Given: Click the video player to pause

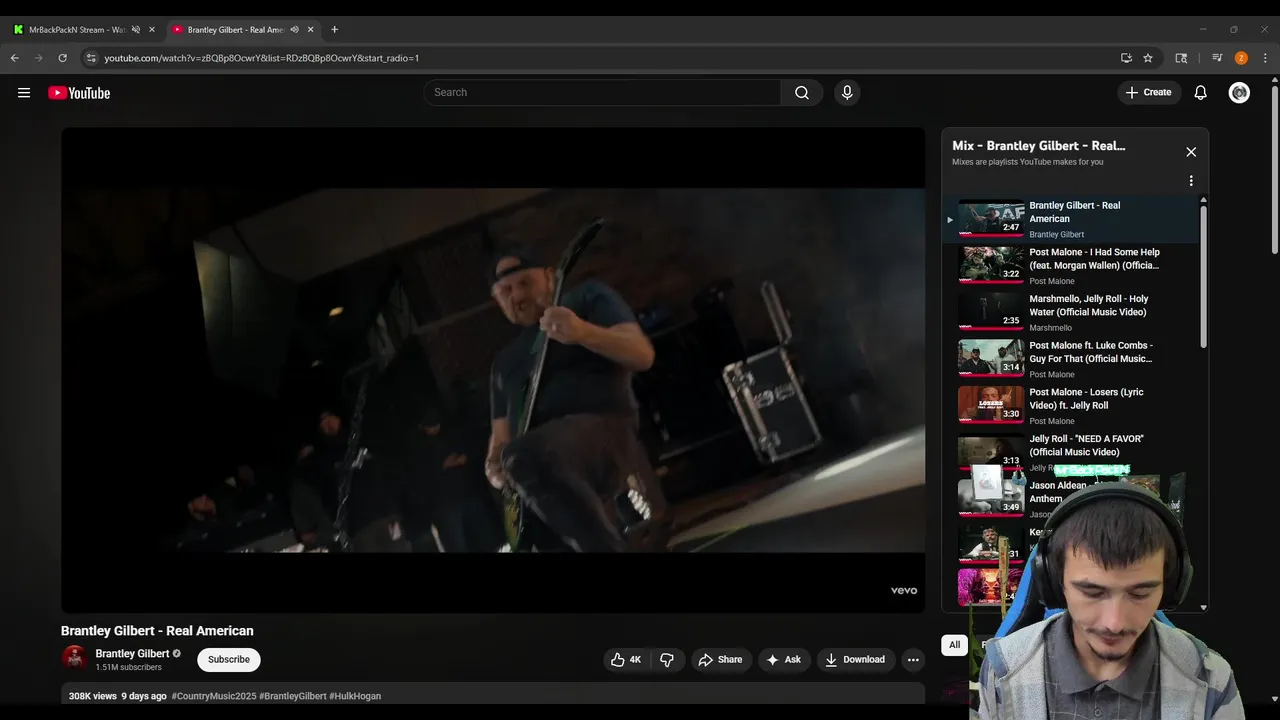Looking at the screenshot, I should pyautogui.click(x=493, y=370).
